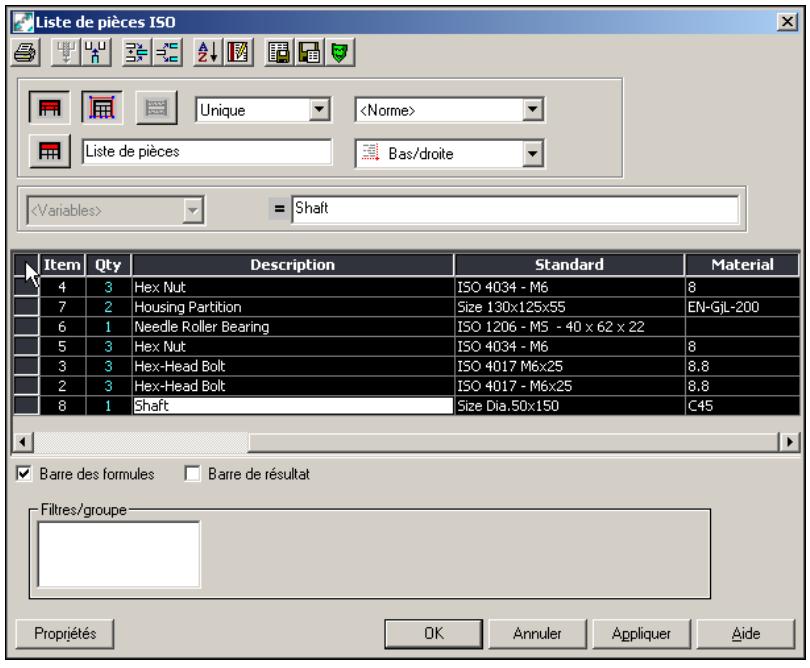Click the grayed-out stacked rows button
The width and height of the screenshot is (810, 668).
click(157, 107)
